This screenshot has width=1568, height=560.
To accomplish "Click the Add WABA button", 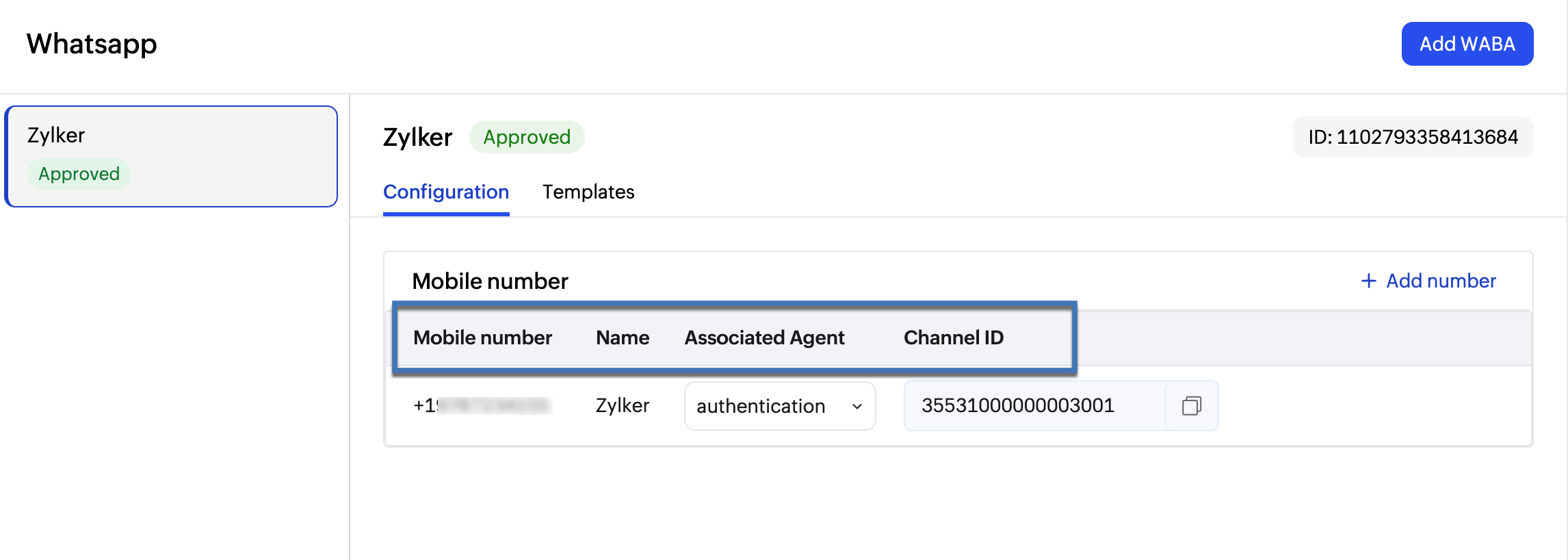I will tap(1467, 44).
